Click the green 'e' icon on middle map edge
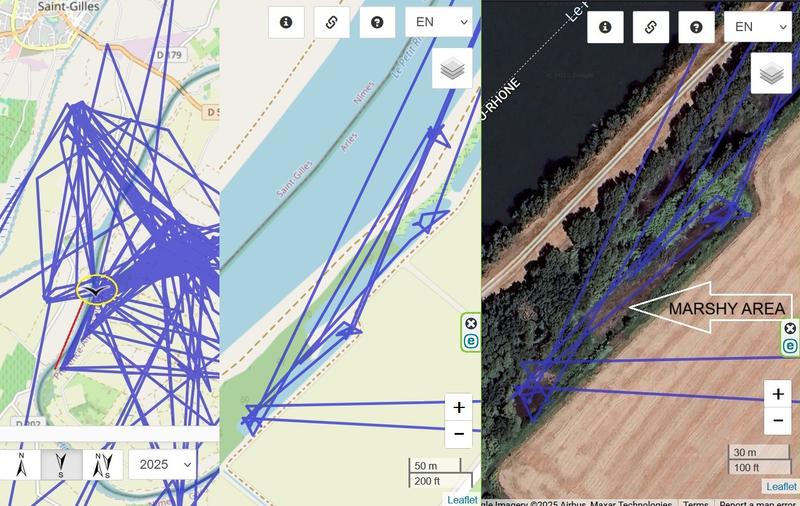This screenshot has width=800, height=506. point(471,341)
